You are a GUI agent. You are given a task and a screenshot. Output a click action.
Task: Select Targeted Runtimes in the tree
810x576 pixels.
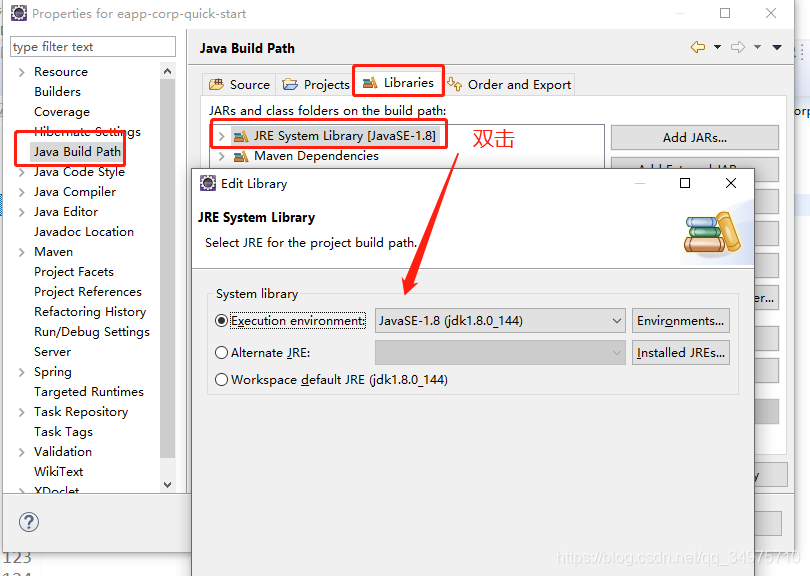pyautogui.click(x=89, y=392)
